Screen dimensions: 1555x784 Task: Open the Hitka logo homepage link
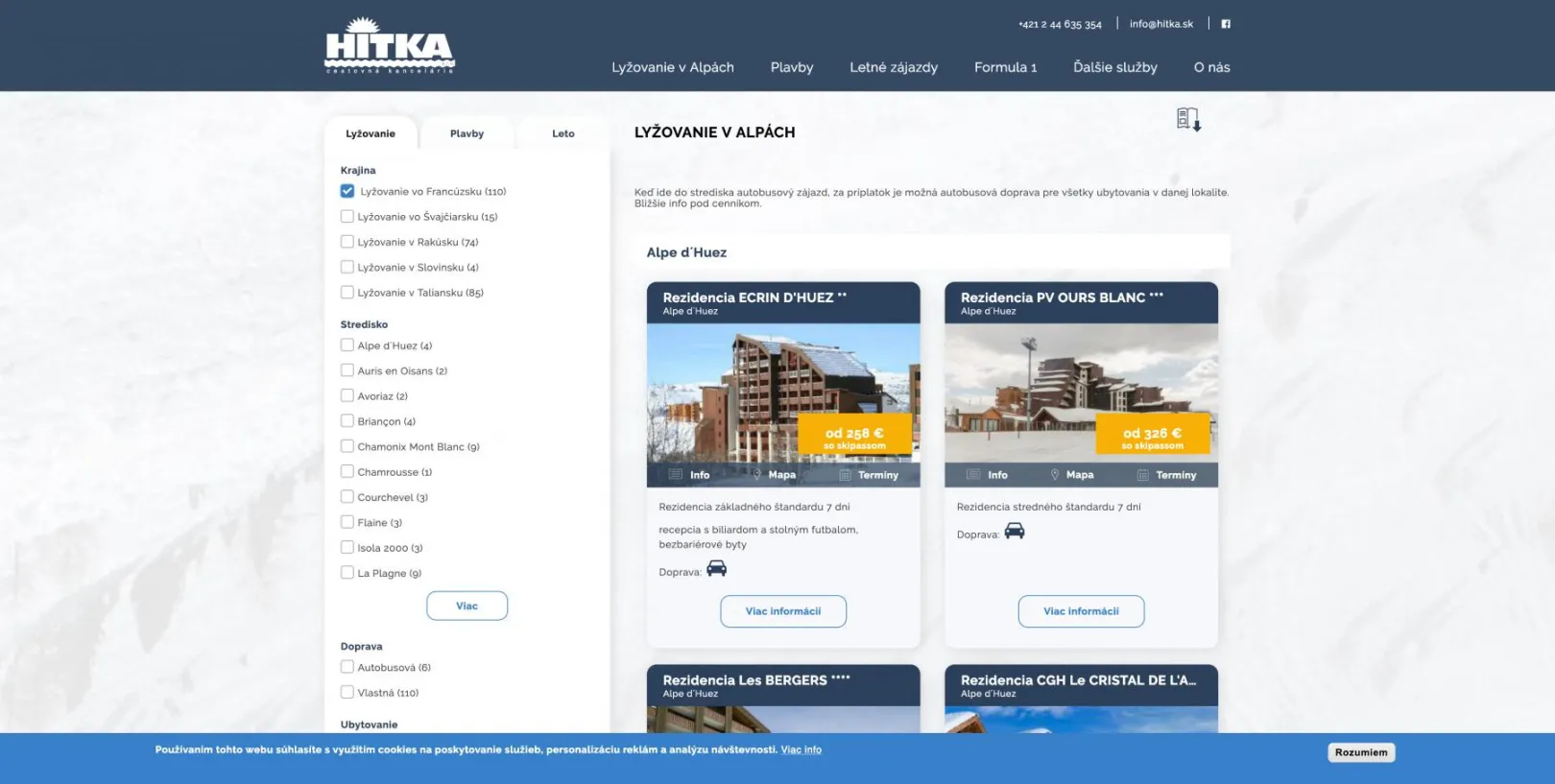click(390, 46)
